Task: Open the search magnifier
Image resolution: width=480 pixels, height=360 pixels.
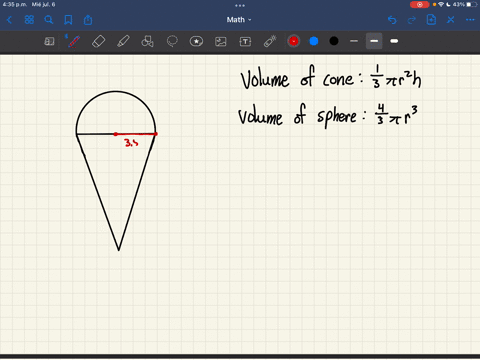Action: tap(49, 20)
